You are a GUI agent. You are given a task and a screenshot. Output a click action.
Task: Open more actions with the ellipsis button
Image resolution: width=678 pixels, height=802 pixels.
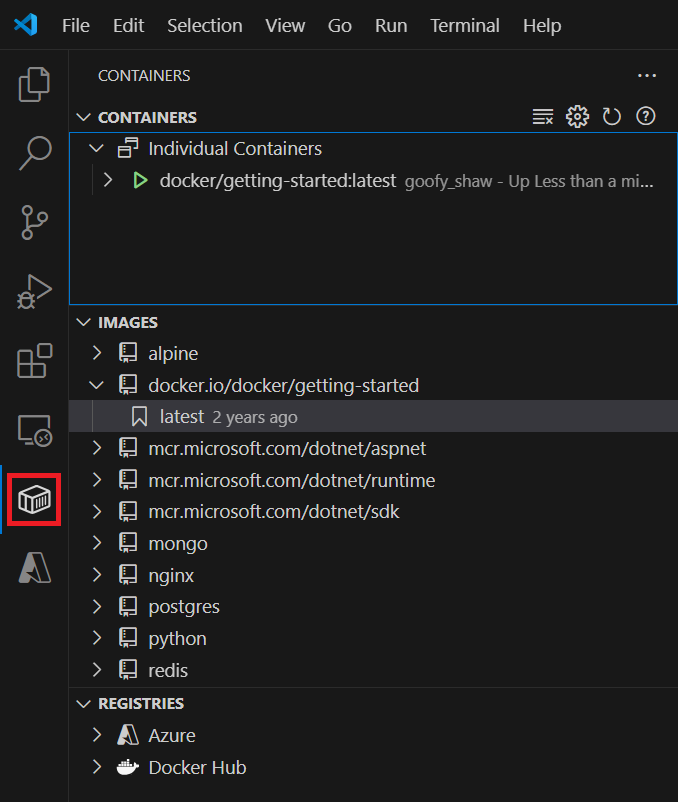647,75
